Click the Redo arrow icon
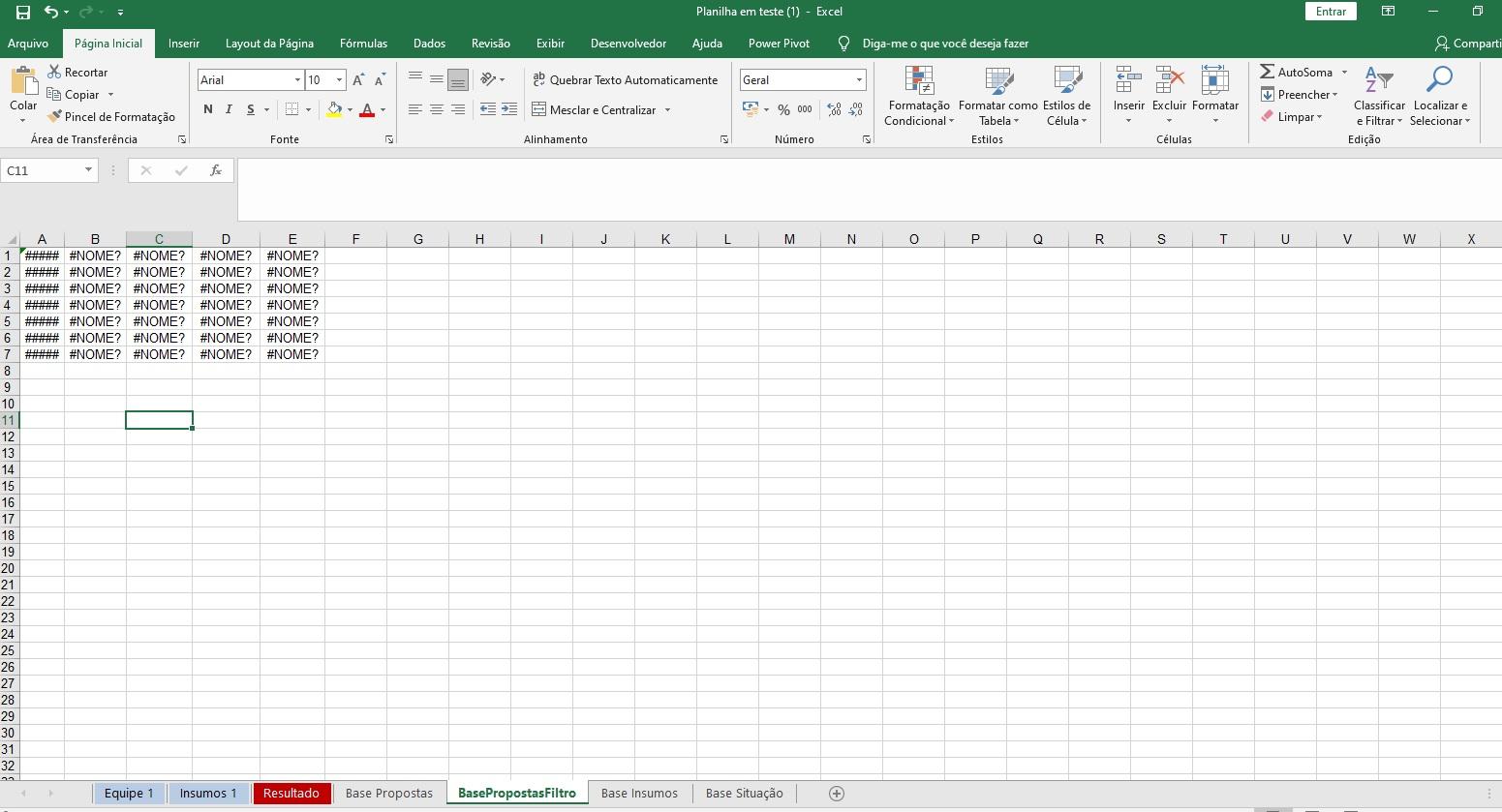The width and height of the screenshot is (1502, 812). [x=85, y=12]
